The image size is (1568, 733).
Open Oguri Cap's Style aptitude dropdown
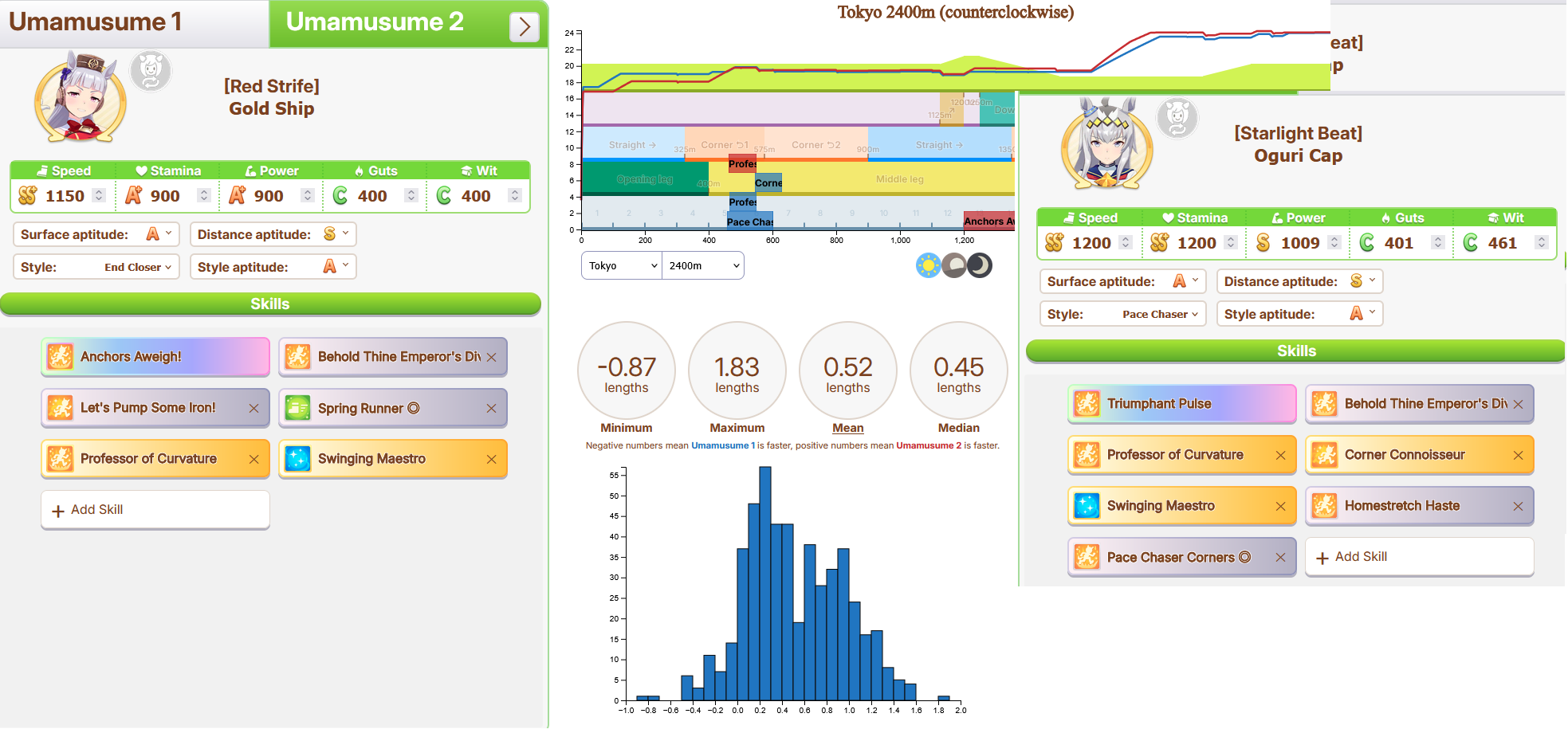(1363, 314)
